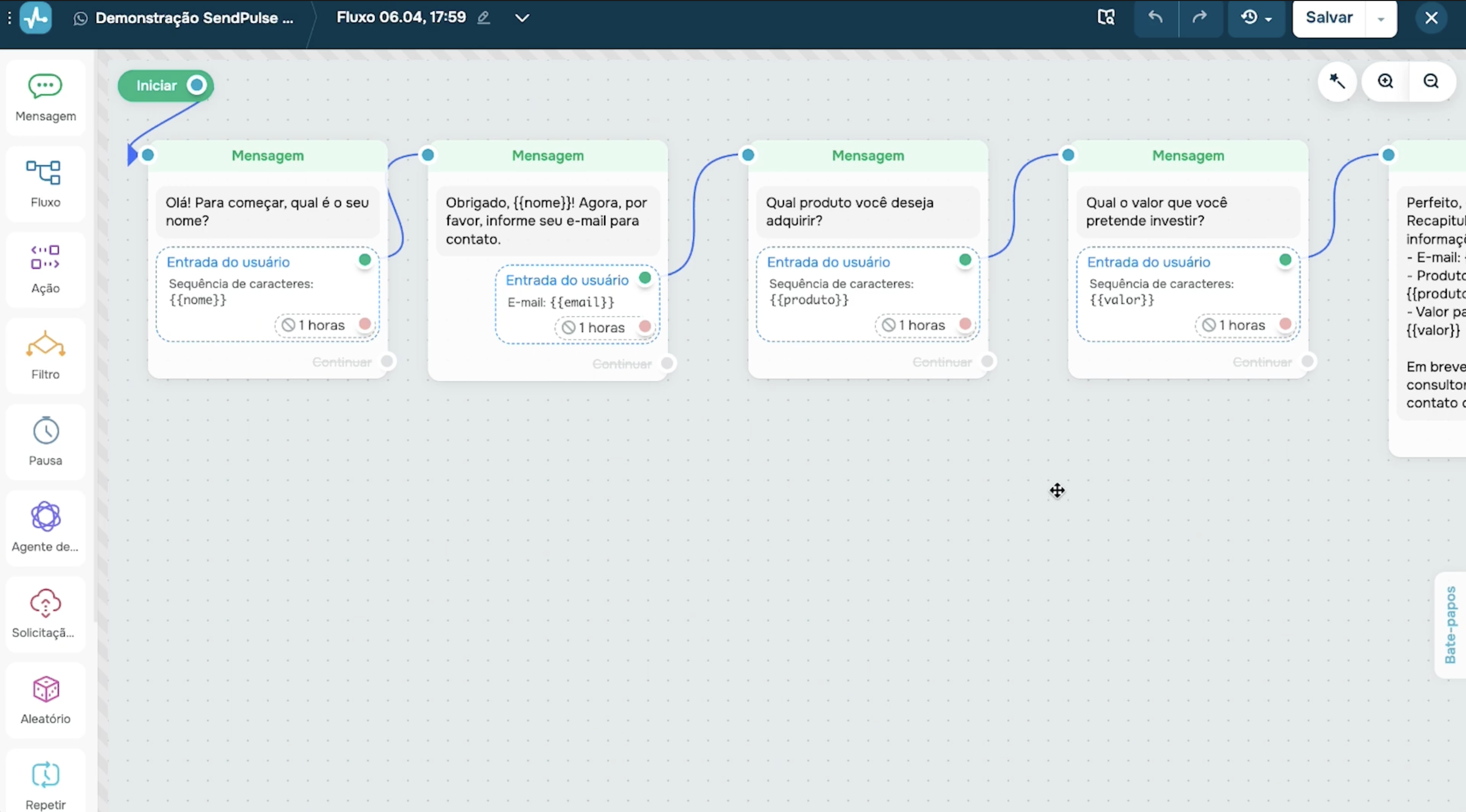
Task: Pick the Filtro element icon
Action: point(45,343)
